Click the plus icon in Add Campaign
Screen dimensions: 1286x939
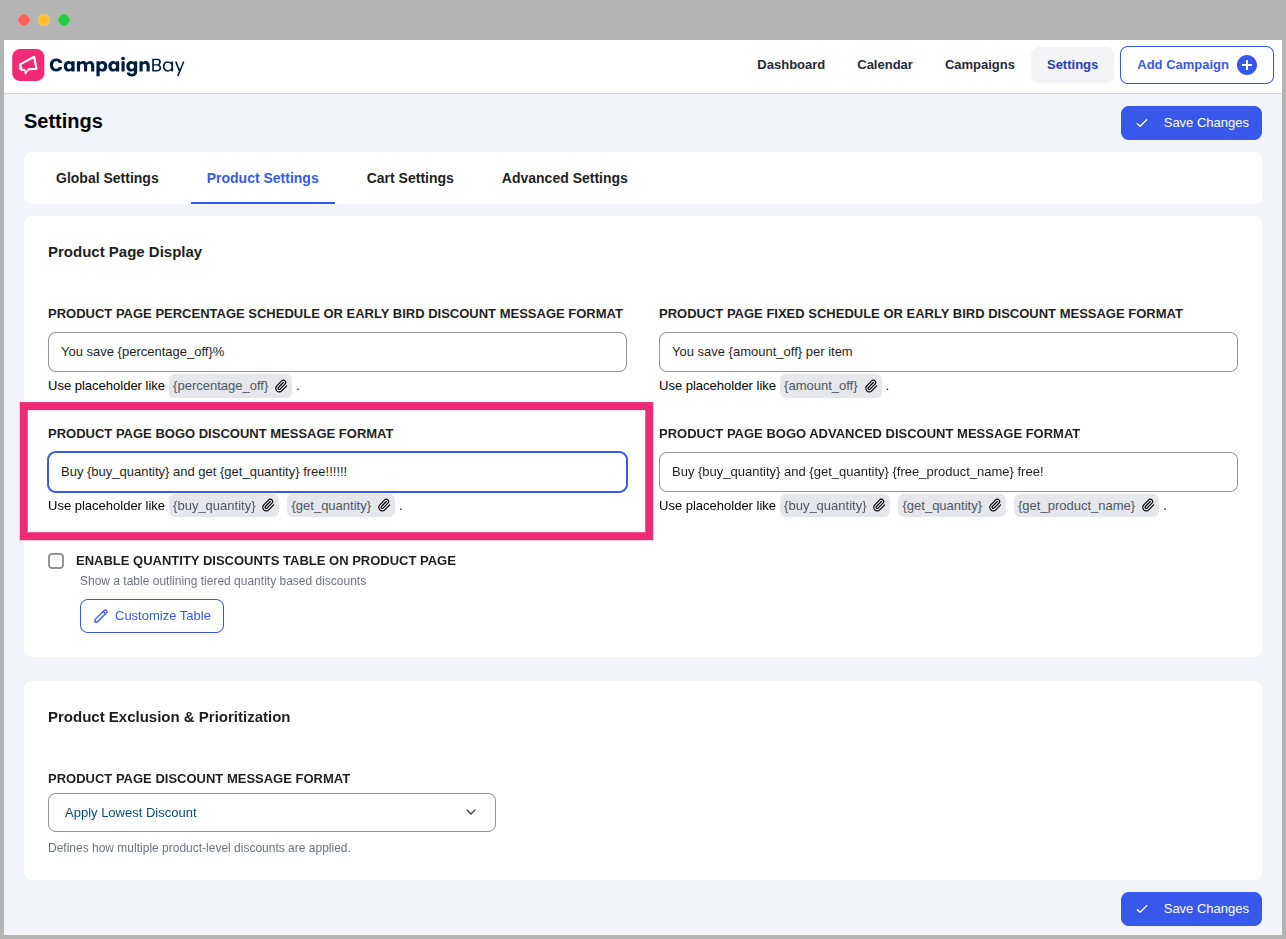(1246, 65)
